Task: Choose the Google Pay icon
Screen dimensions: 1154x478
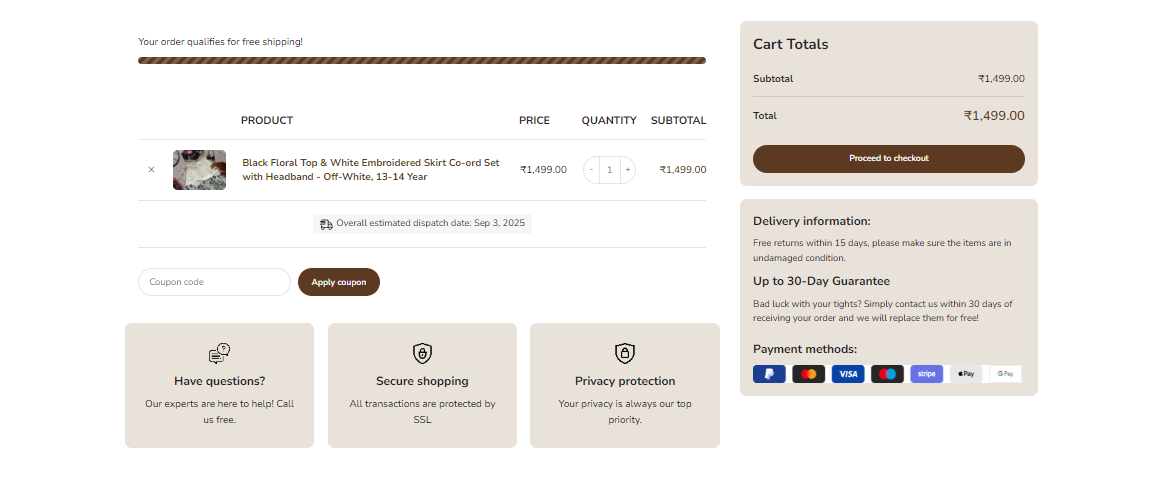Action: pos(1005,374)
